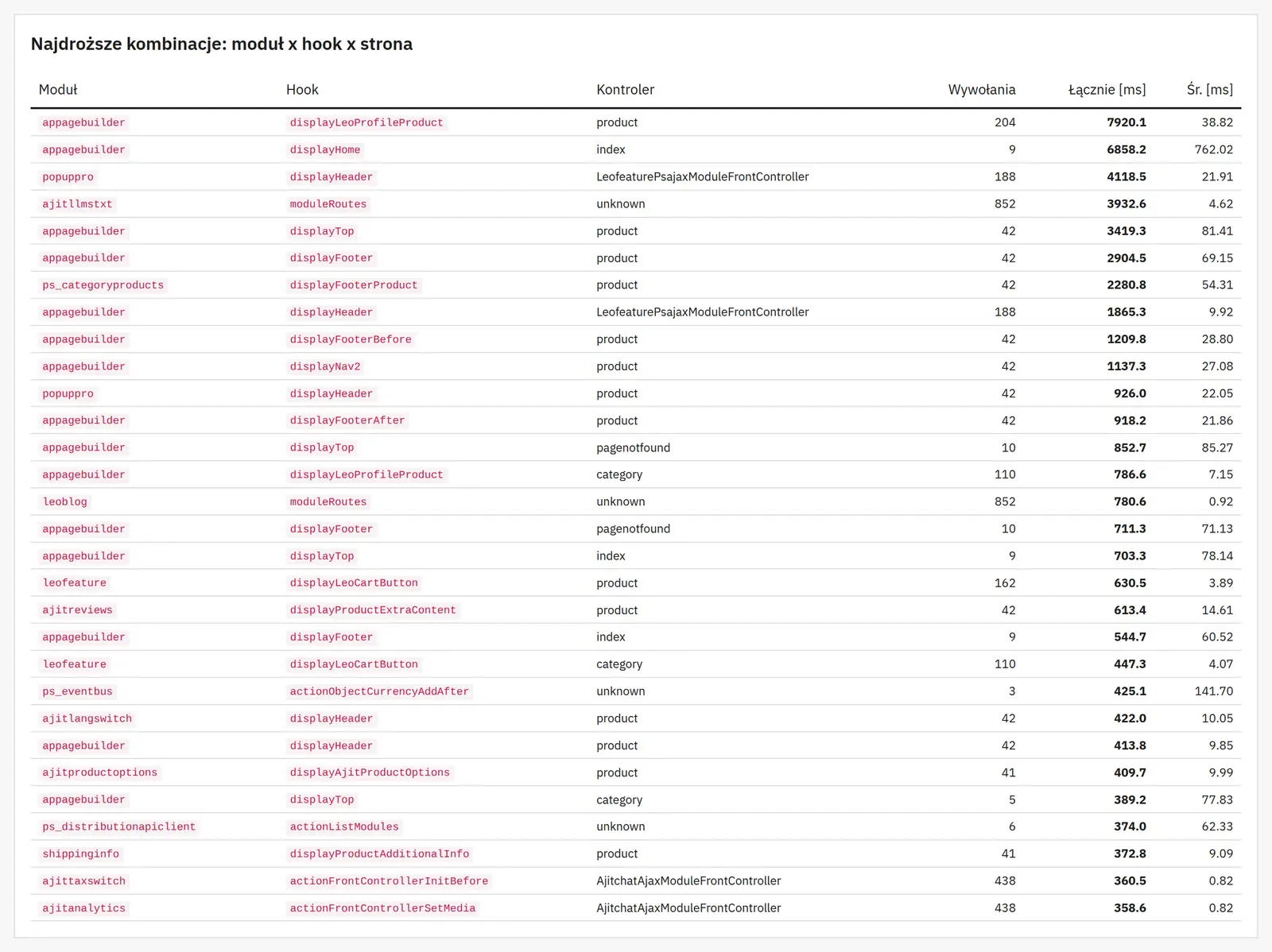Click the Śr. [ms] column header

click(x=1210, y=90)
